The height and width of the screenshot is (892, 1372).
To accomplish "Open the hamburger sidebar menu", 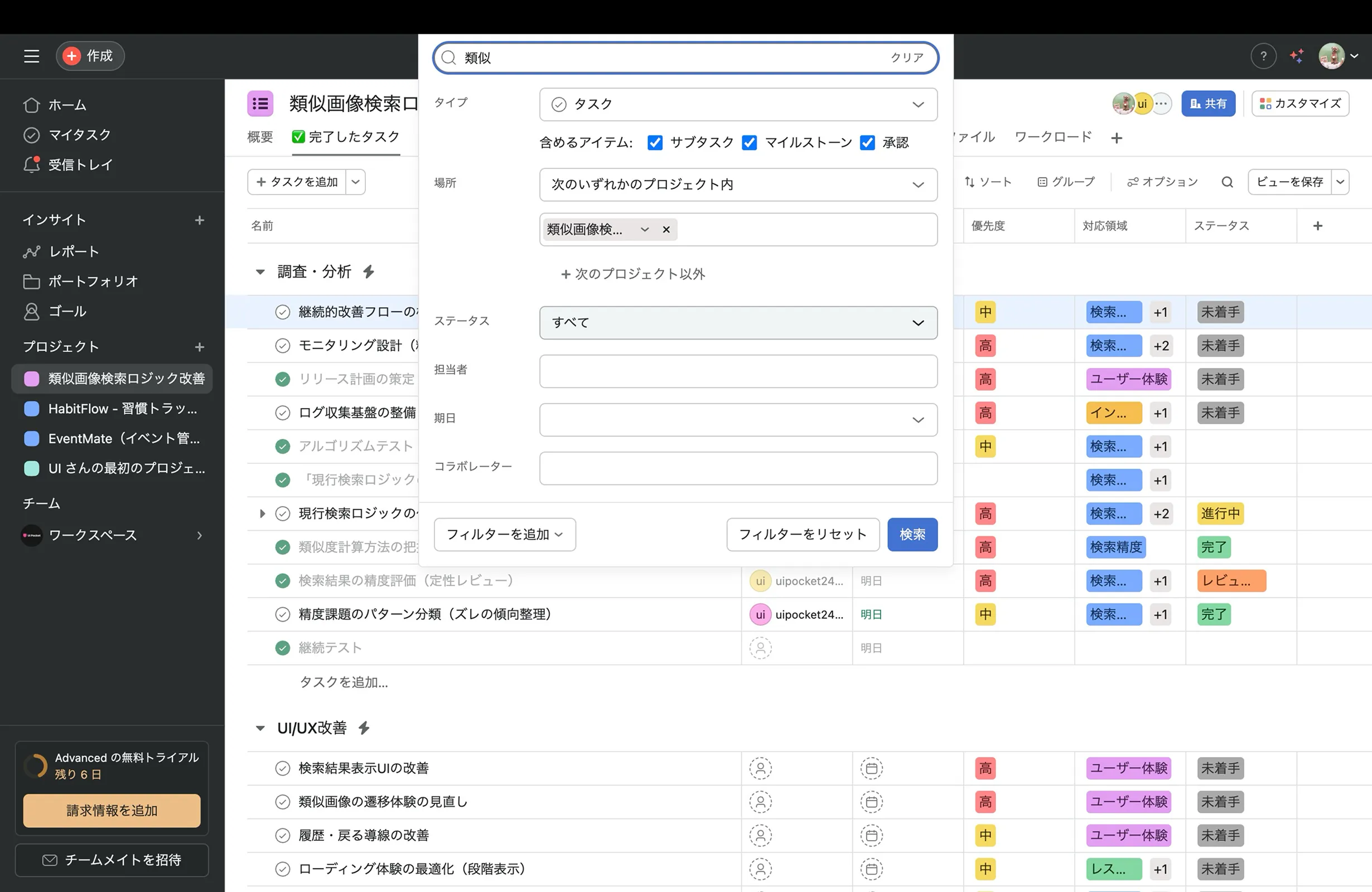I will pos(32,56).
